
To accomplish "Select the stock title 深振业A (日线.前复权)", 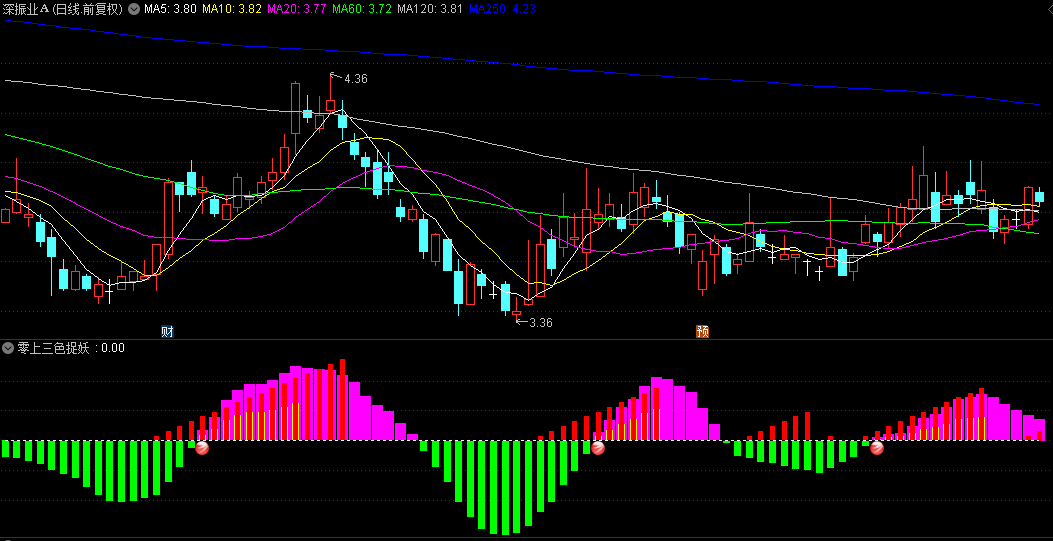I will coord(63,9).
